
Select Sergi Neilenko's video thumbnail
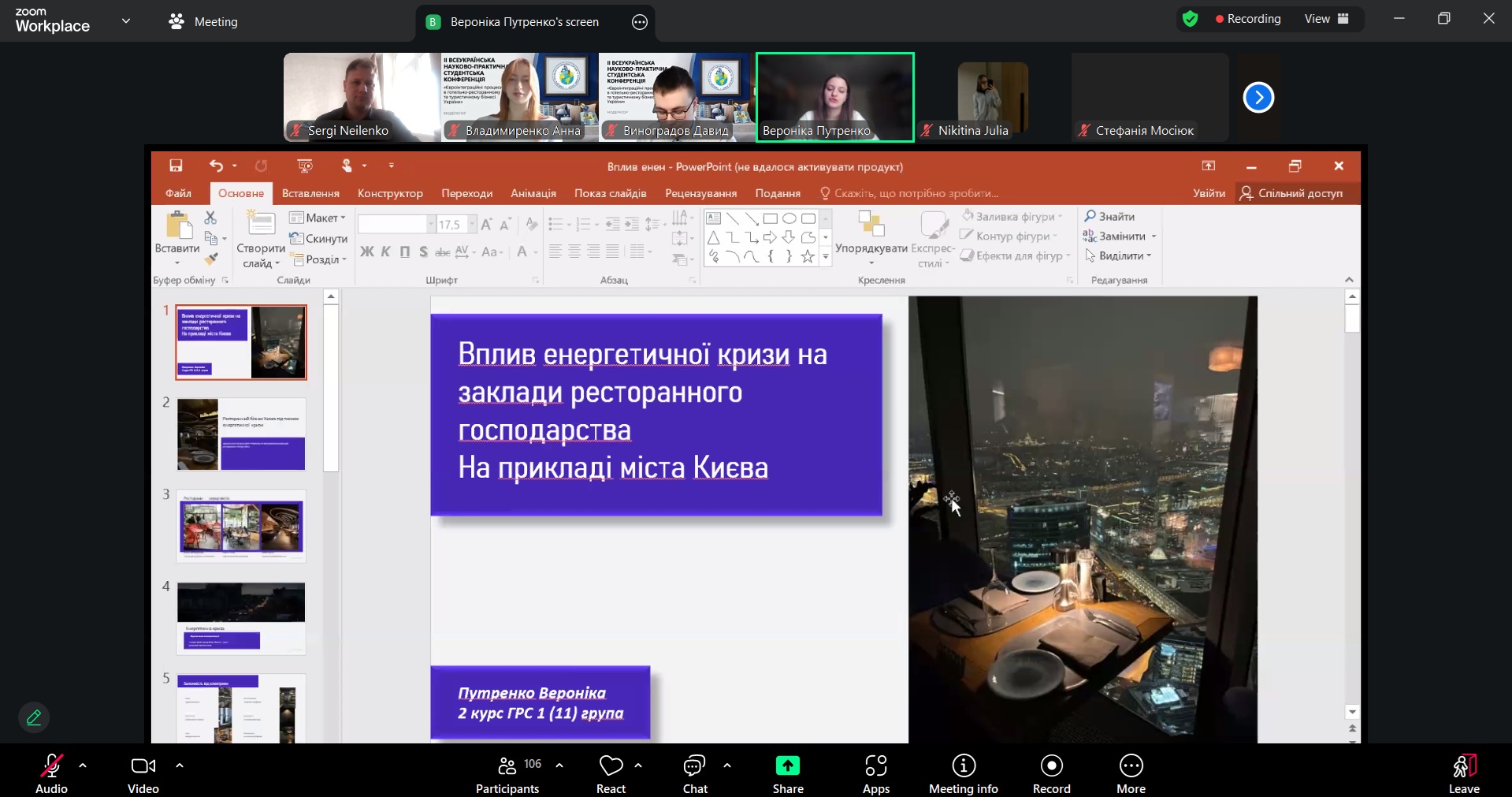pos(362,97)
